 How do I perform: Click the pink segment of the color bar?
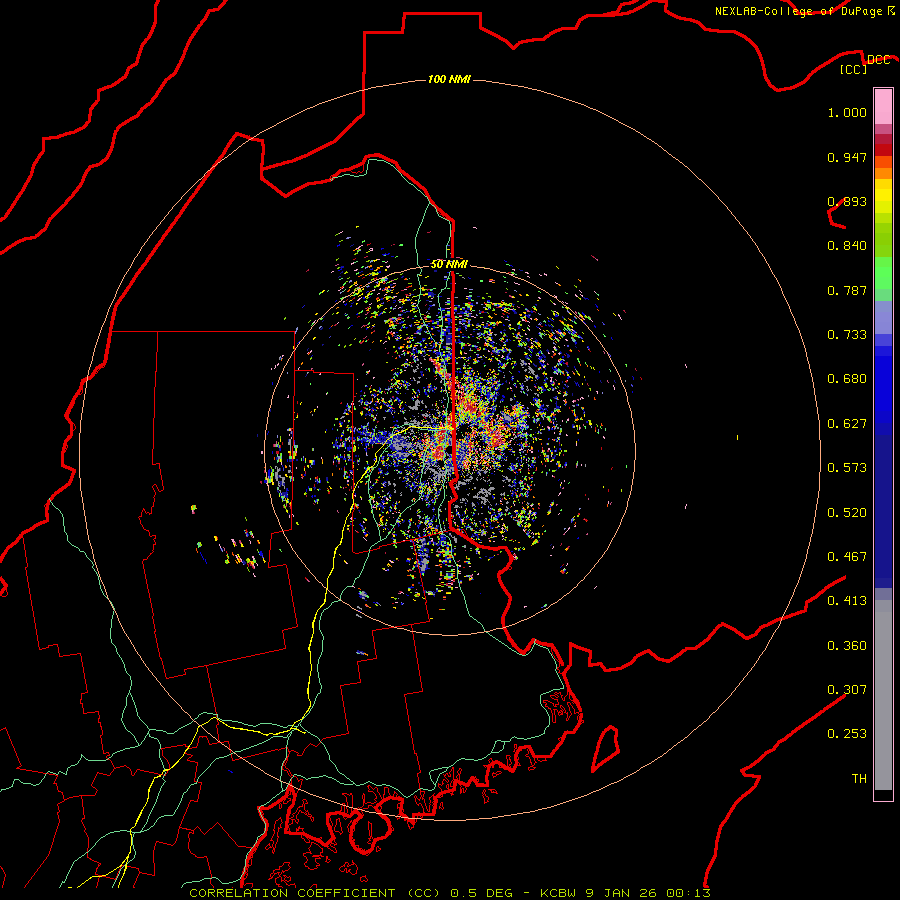pyautogui.click(x=883, y=106)
